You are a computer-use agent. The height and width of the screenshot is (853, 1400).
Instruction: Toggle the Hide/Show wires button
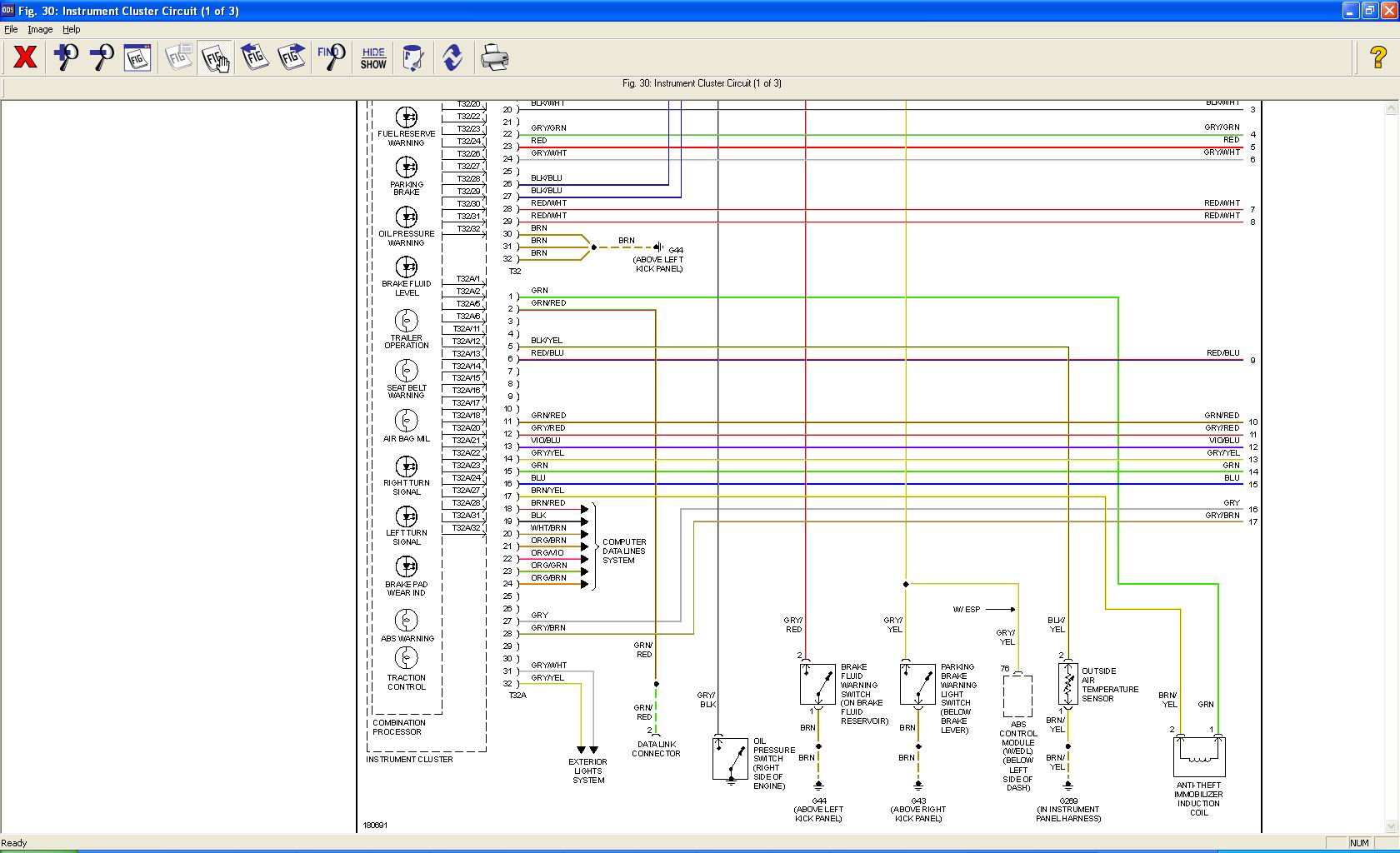pos(373,57)
